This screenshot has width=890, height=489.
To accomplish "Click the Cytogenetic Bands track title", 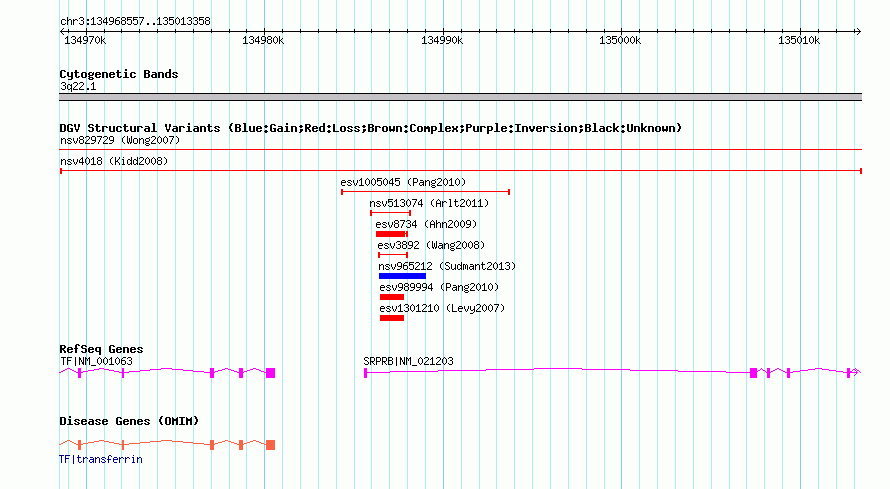I will click(119, 74).
